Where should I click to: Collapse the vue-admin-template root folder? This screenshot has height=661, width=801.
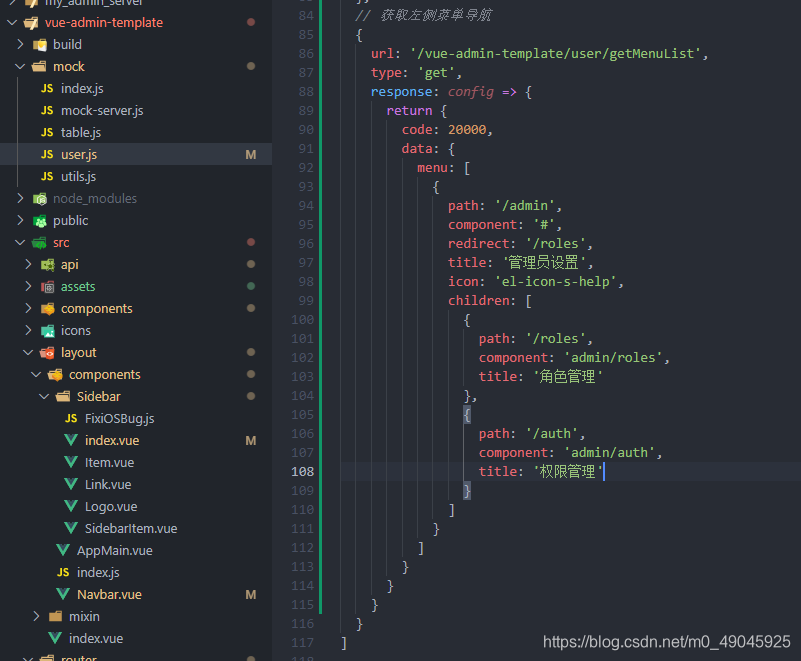[x=12, y=22]
